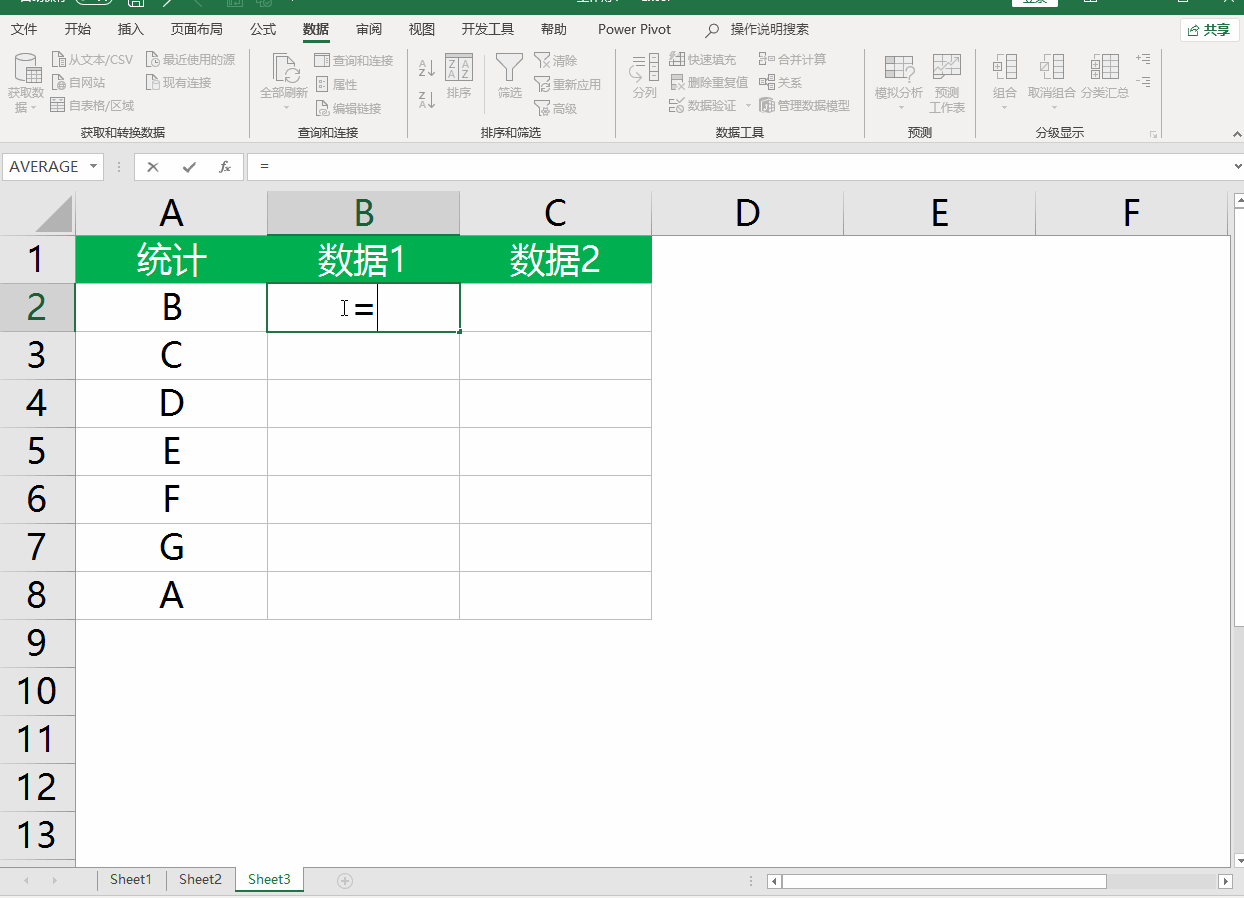The image size is (1244, 898).
Task: Click sort ascending A-Z icon
Action: (427, 68)
